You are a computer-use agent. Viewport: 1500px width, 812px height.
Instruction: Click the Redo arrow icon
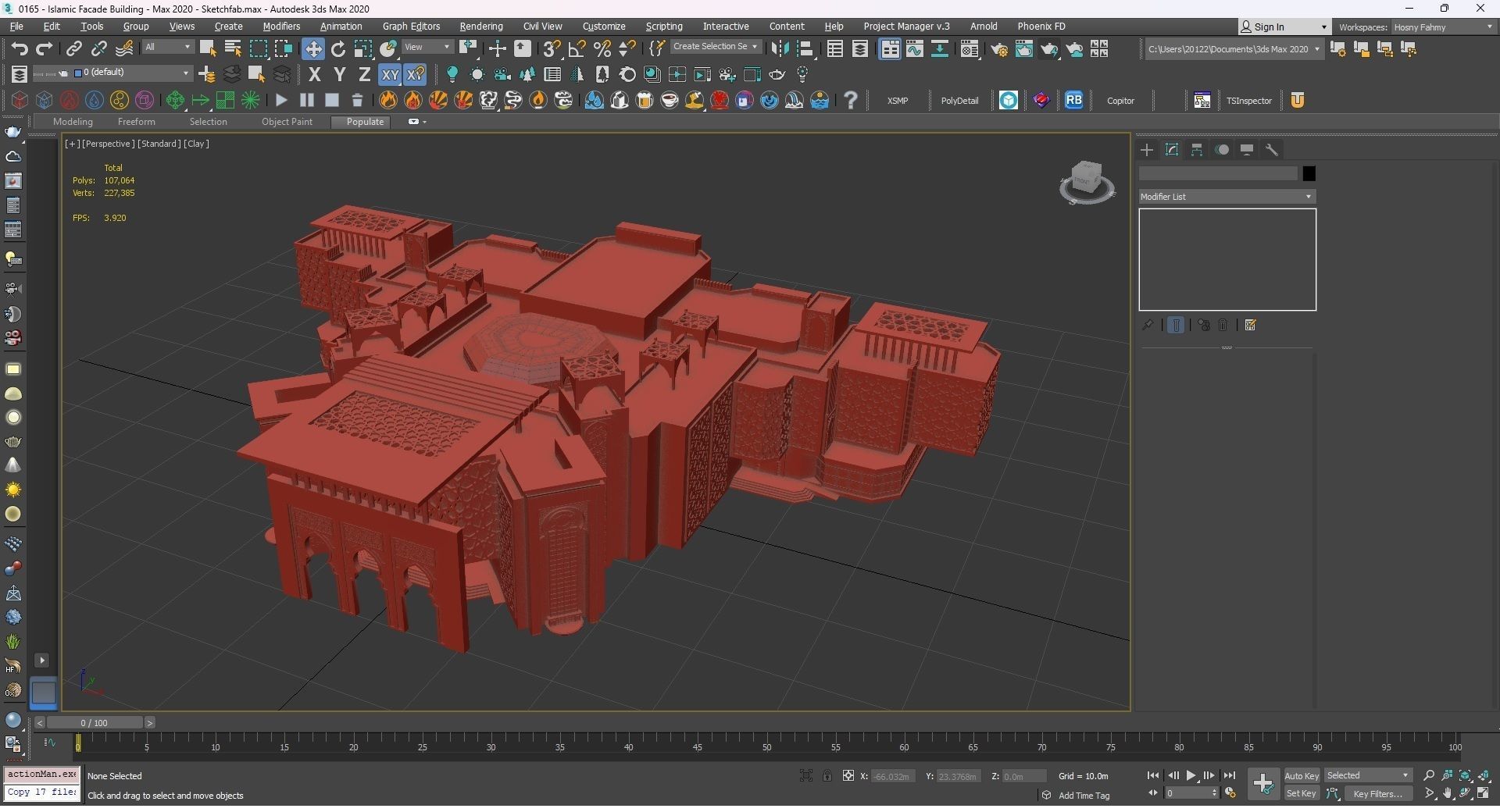pyautogui.click(x=45, y=48)
